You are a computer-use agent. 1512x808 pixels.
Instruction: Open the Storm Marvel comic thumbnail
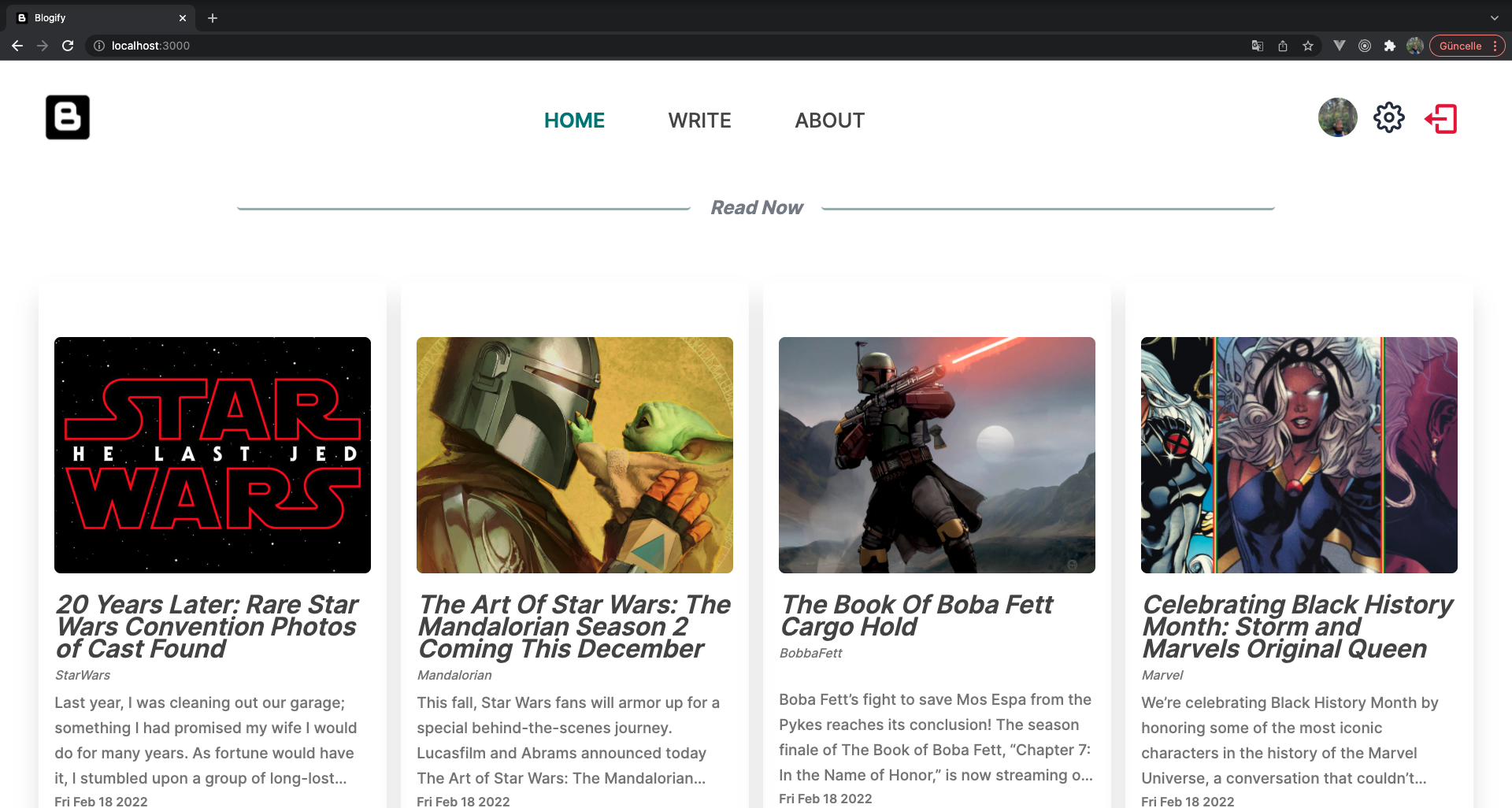coord(1299,455)
